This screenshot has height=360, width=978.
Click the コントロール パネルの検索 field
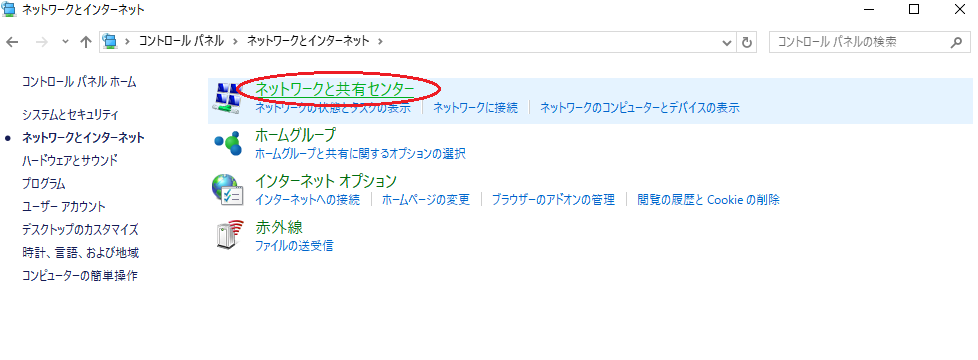pos(859,42)
